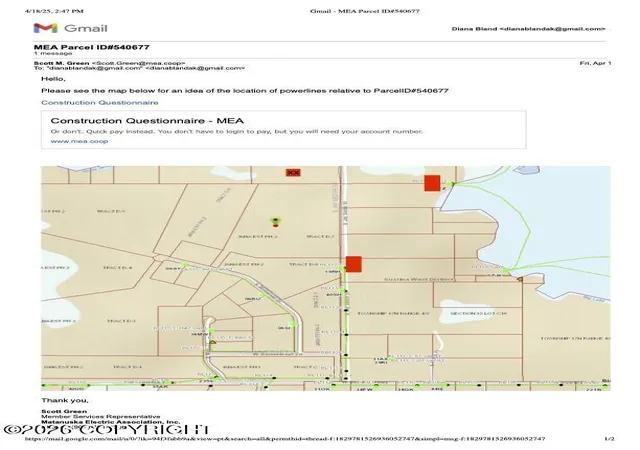
Task: Click sender email Scott.Green@mea.coop
Action: click(x=138, y=63)
